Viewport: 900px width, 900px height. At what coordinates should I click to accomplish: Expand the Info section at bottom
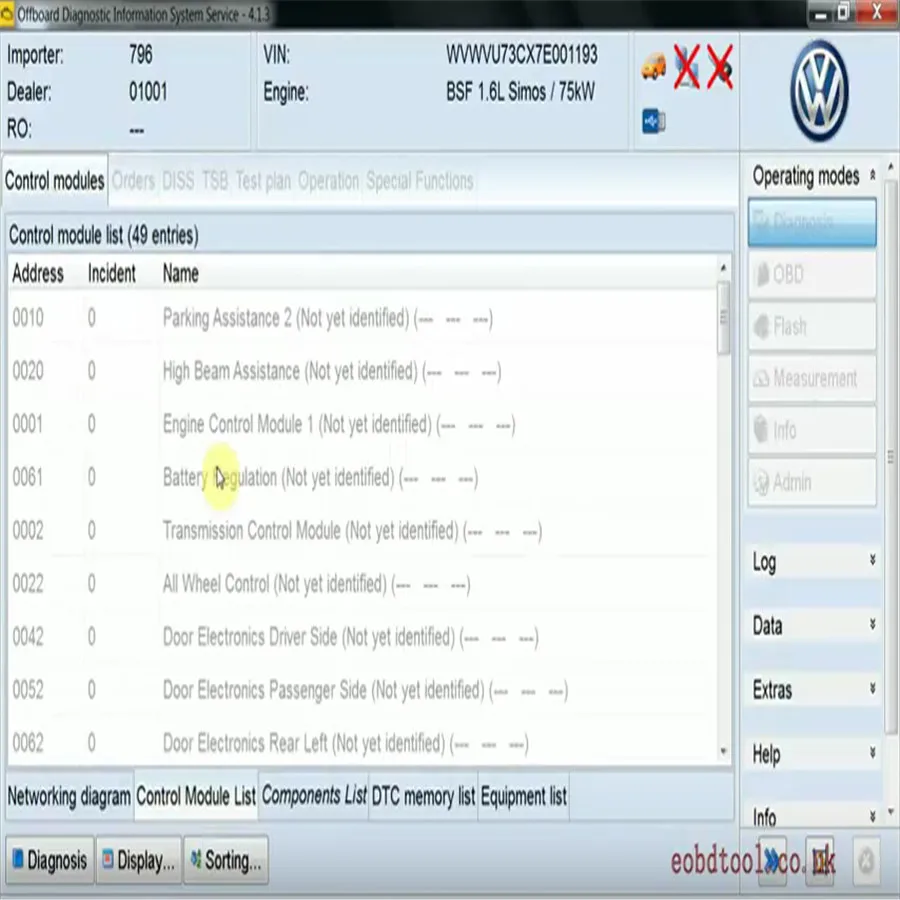pos(872,816)
